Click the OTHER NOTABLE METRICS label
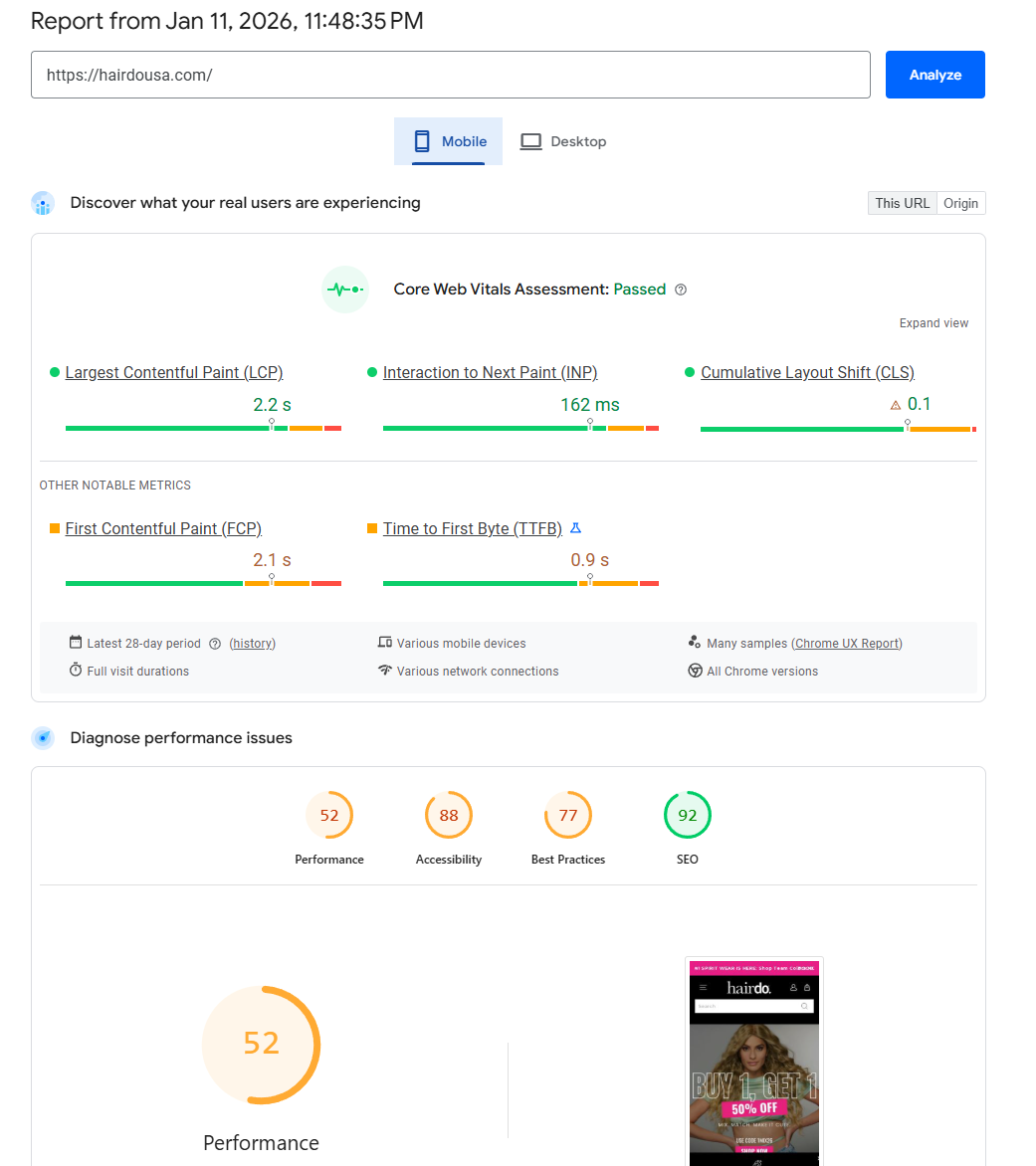 pos(115,486)
